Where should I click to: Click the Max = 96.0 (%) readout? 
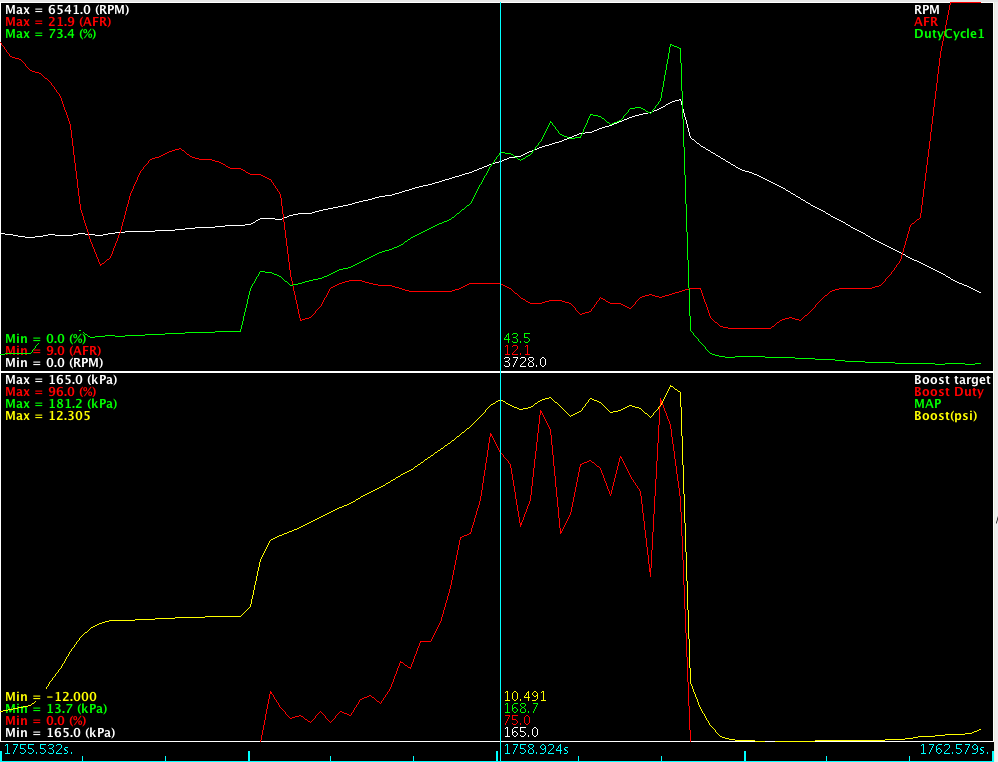coord(50,392)
